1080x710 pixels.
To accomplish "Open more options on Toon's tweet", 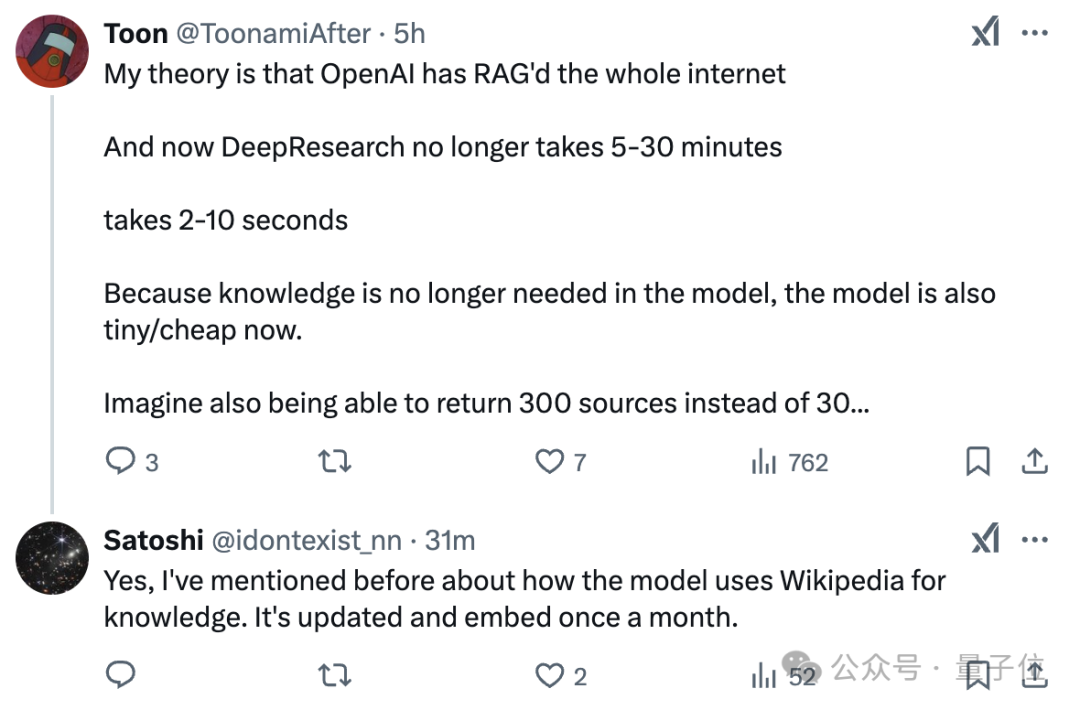I will 1034,33.
